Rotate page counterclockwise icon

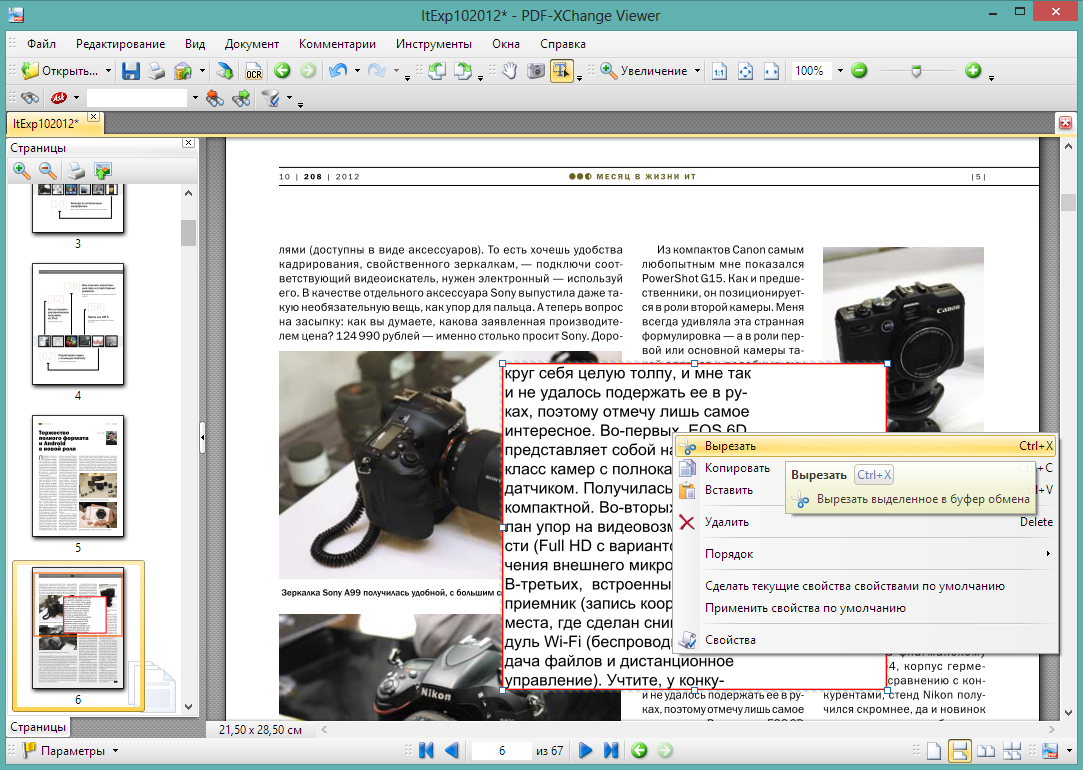point(437,70)
